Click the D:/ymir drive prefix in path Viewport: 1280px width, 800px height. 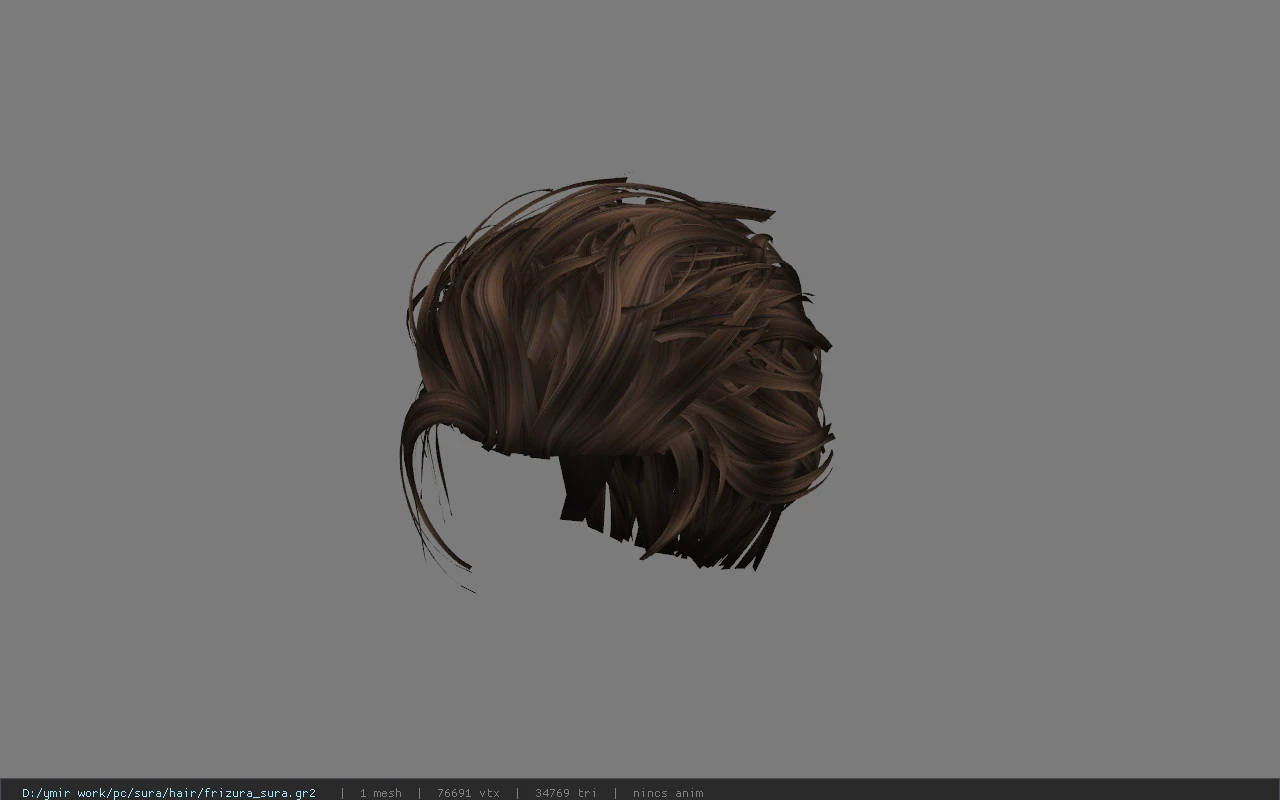tap(46, 793)
